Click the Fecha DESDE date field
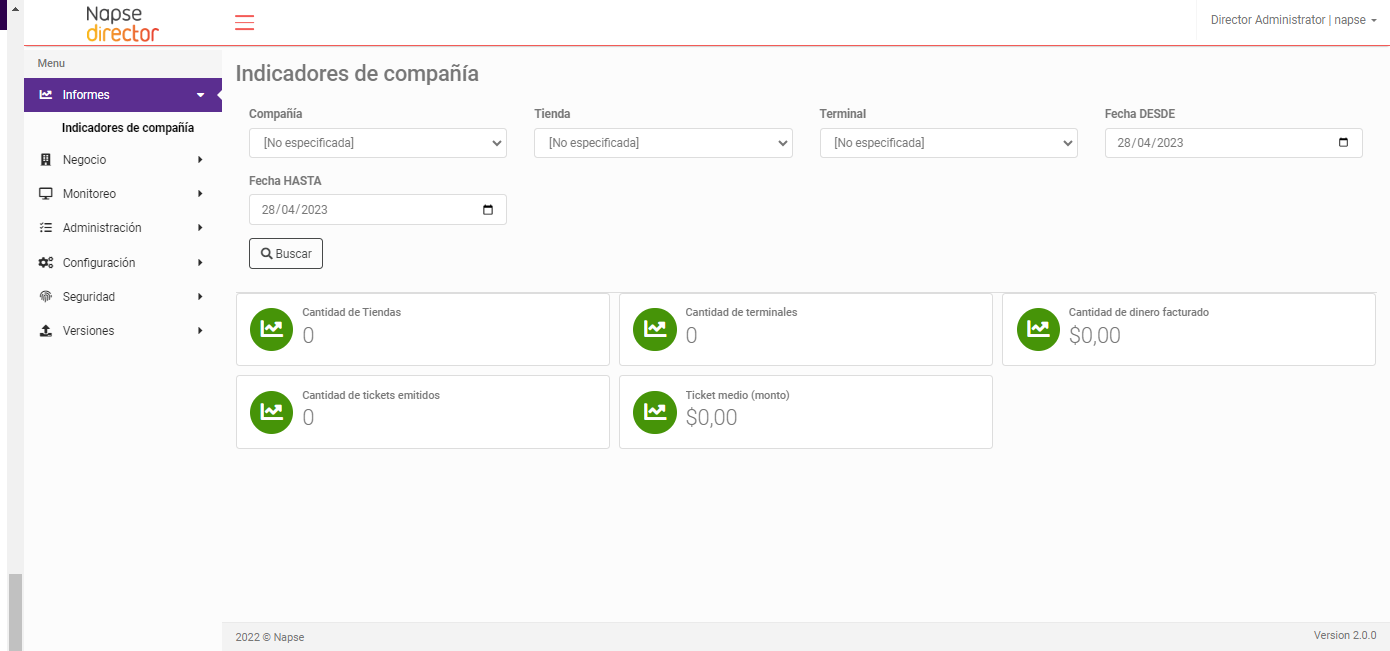 tap(1234, 143)
